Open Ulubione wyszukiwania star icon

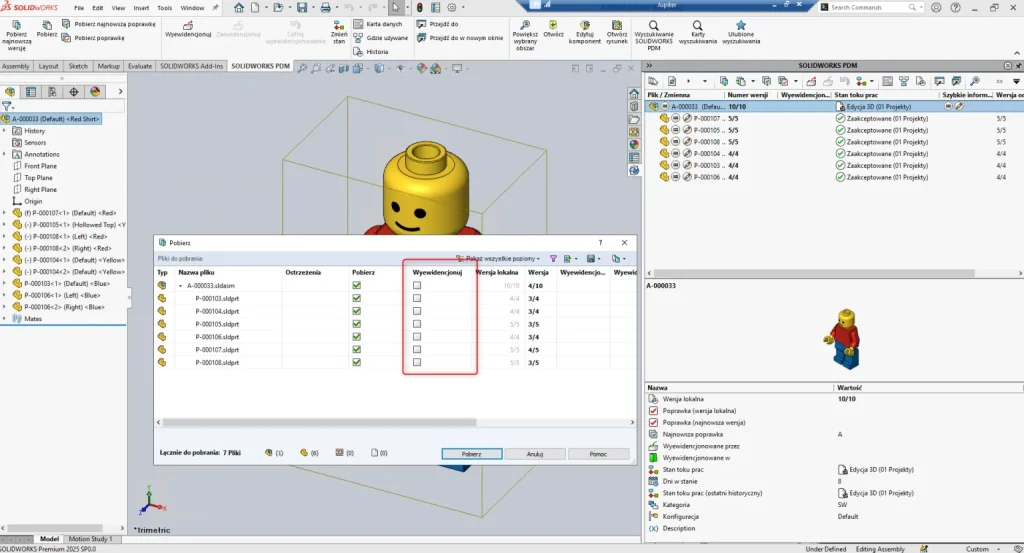[741, 25]
